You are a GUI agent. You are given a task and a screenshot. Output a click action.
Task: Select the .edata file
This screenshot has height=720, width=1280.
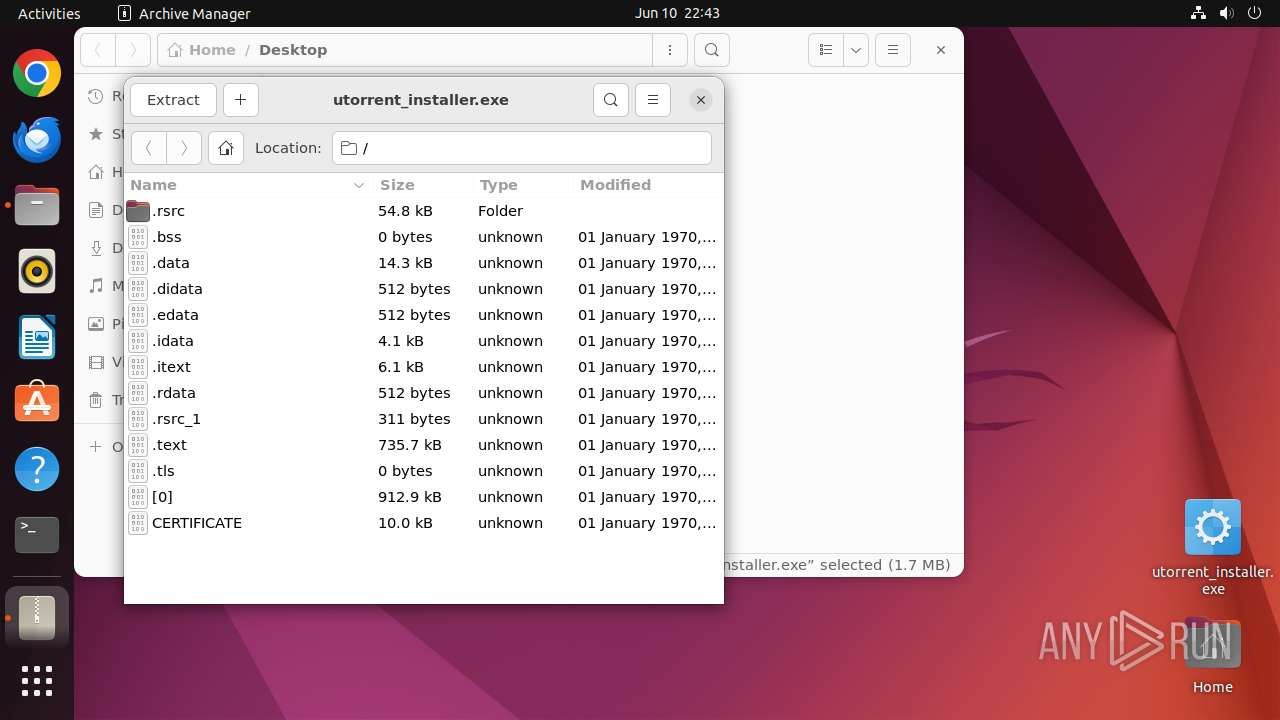(423, 315)
